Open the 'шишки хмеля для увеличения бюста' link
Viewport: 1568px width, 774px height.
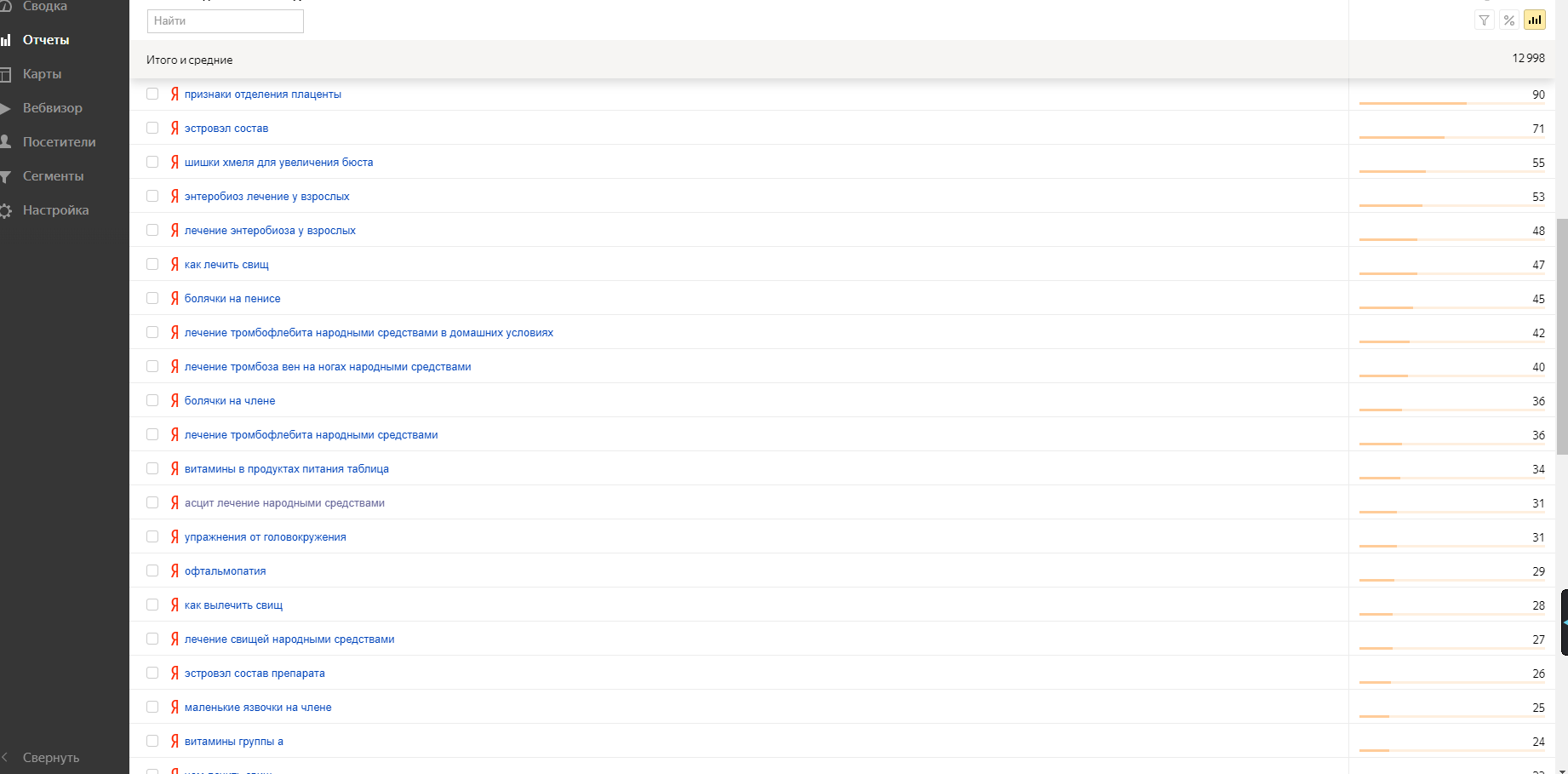tap(278, 163)
